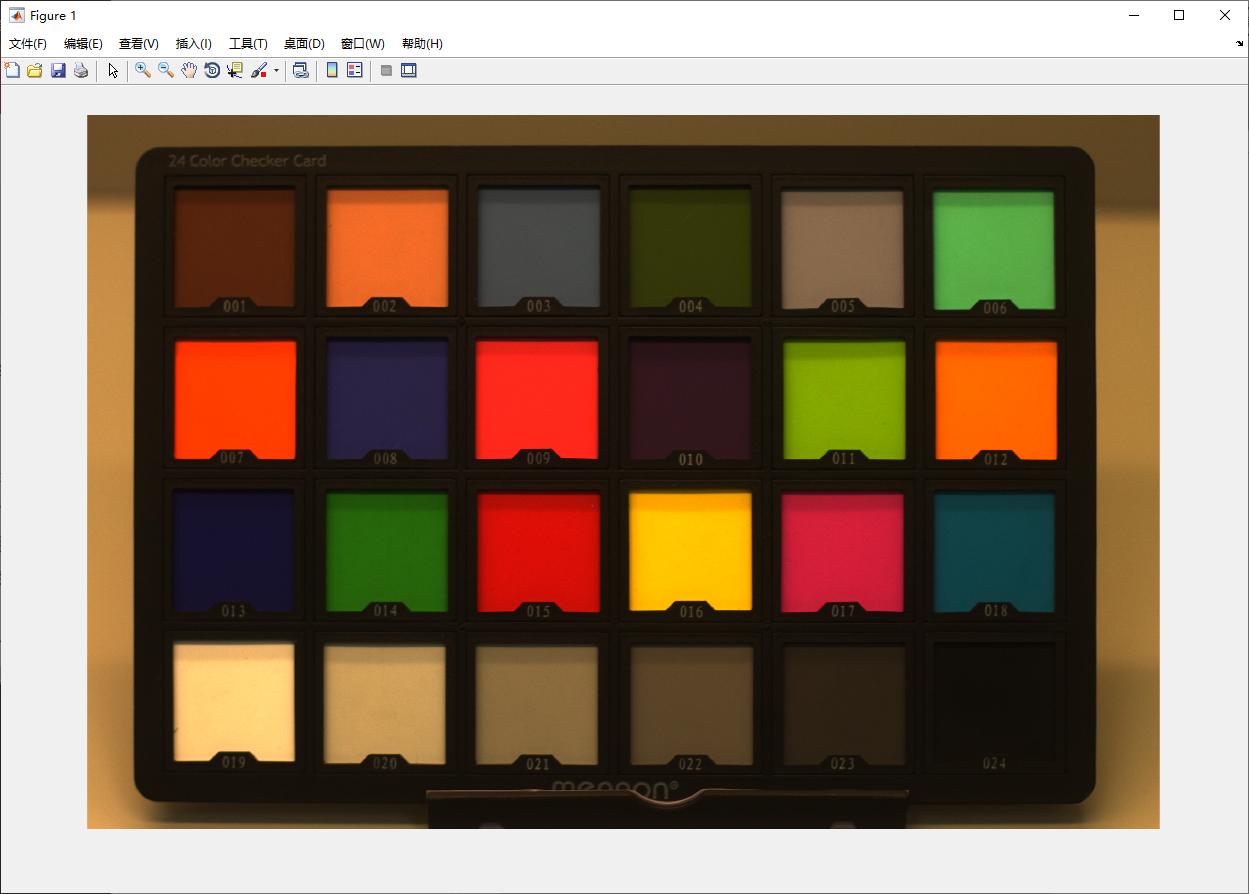Image resolution: width=1249 pixels, height=894 pixels.
Task: Insert a legend using the toolbar icon
Action: 355,70
